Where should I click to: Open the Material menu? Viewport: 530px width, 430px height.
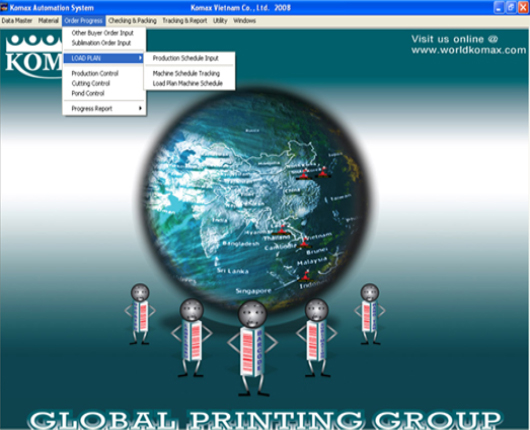(x=48, y=21)
